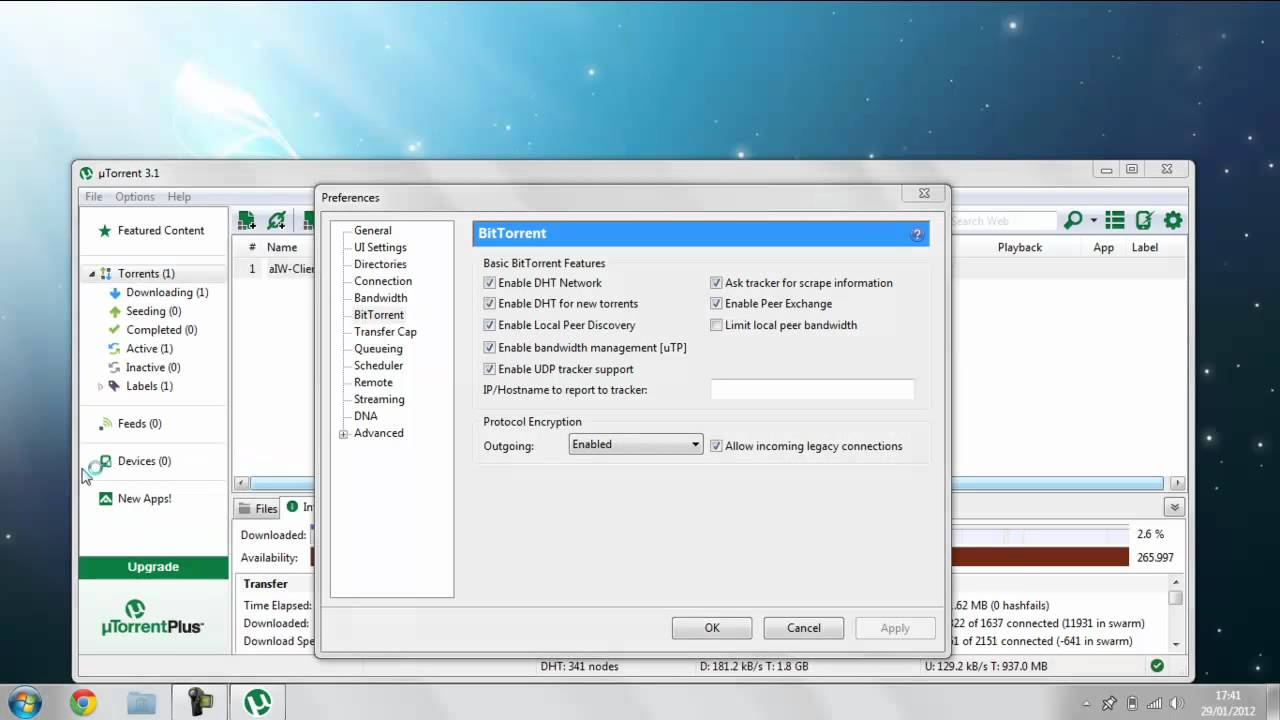
Task: Click the Apply button
Action: [x=895, y=628]
